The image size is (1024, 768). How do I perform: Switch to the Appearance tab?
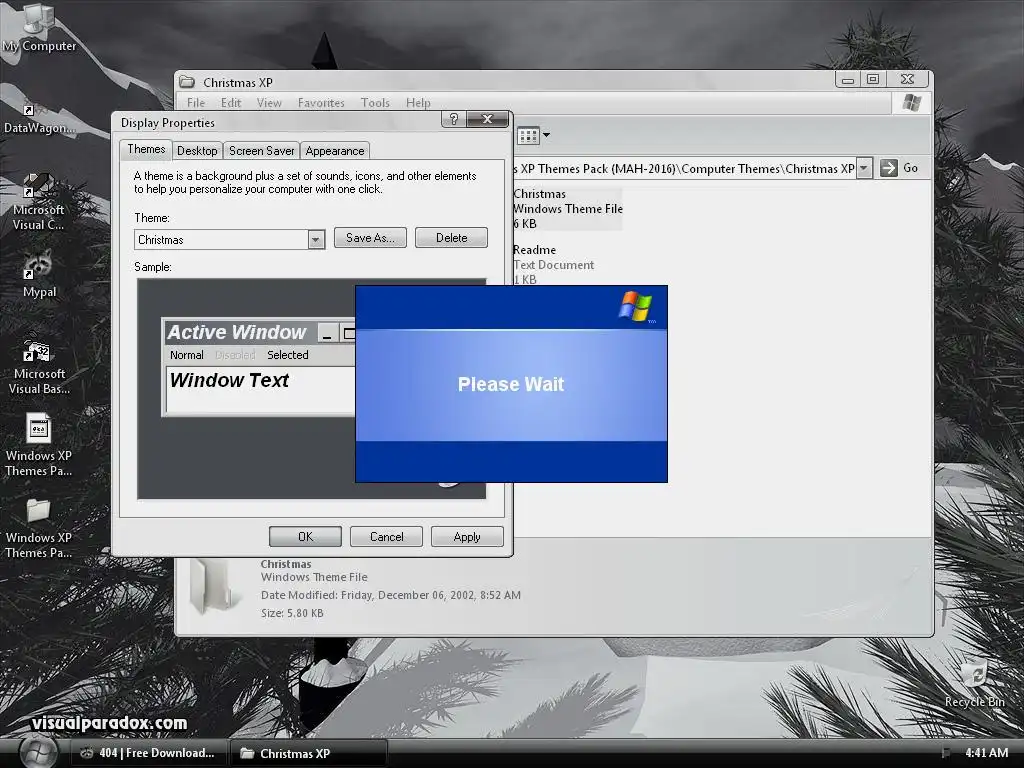(334, 151)
